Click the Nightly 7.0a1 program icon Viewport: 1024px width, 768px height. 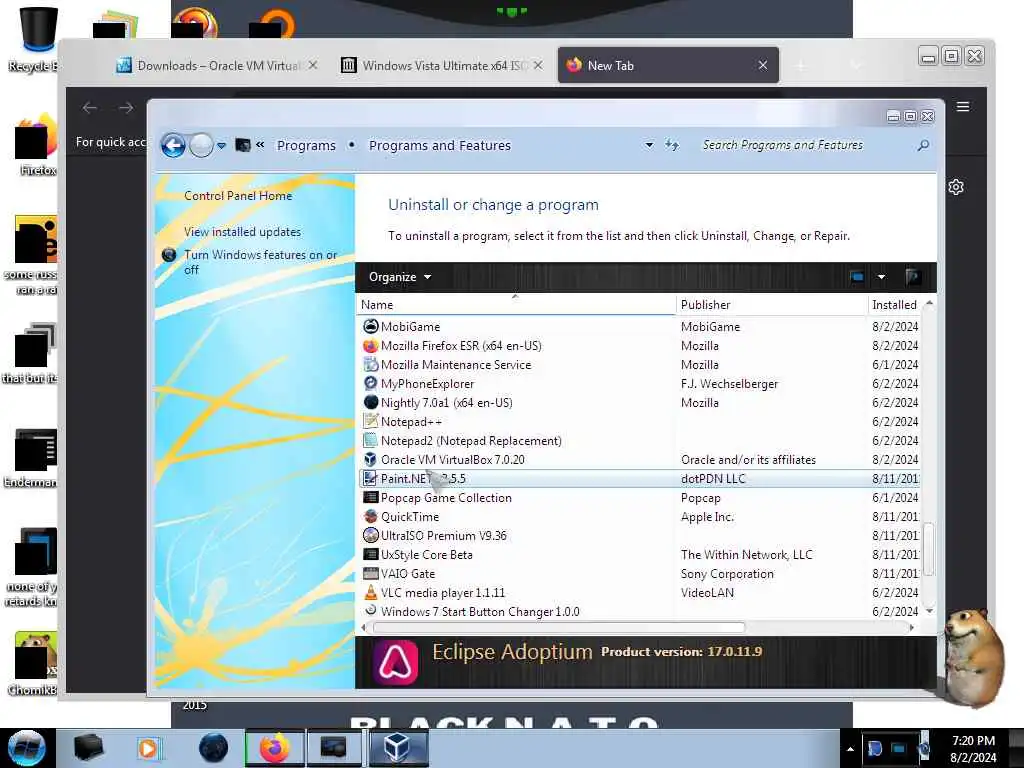coord(370,402)
